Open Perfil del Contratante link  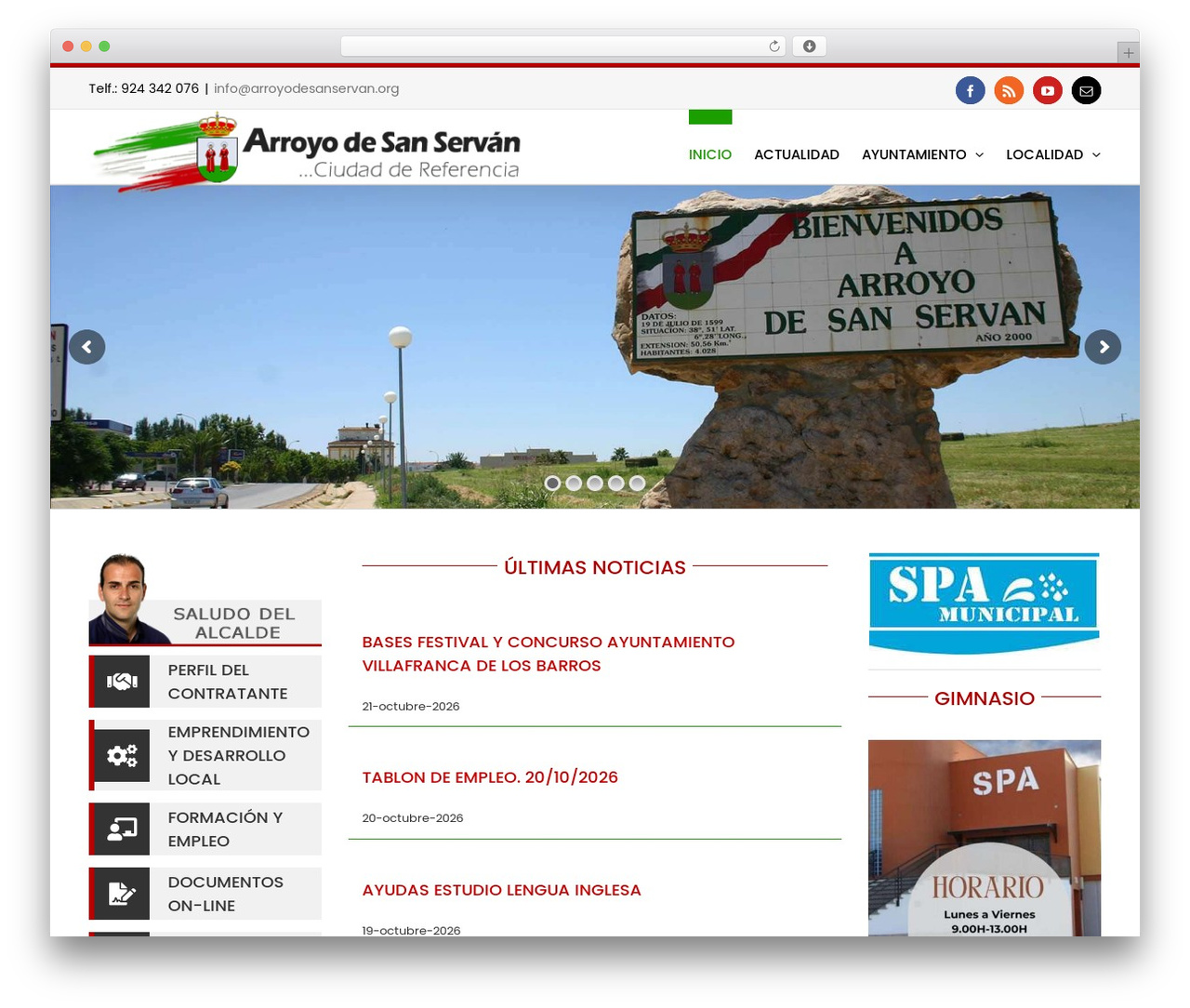(x=228, y=682)
